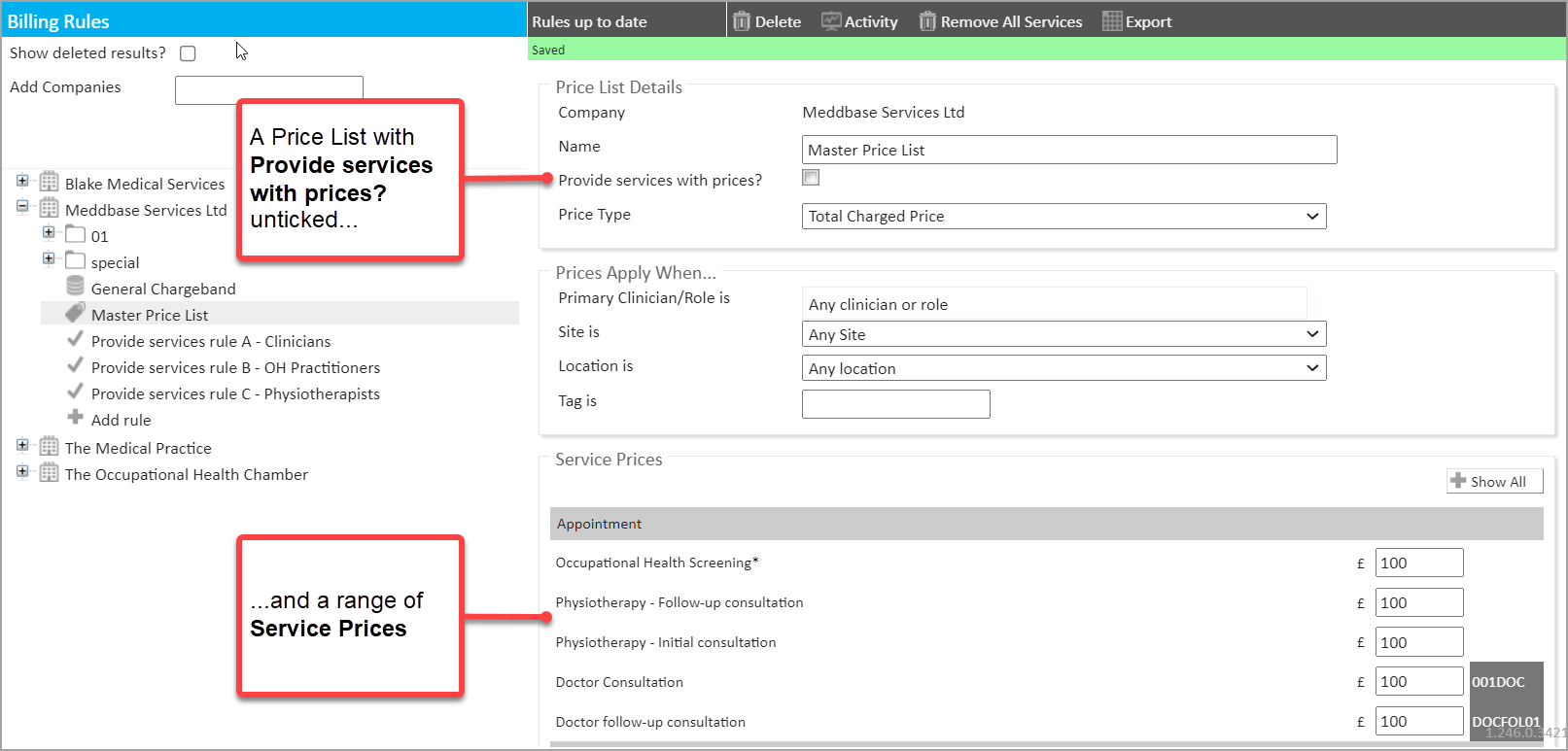Expand The Medical Practice tree node
The width and height of the screenshot is (1568, 751).
[x=22, y=446]
